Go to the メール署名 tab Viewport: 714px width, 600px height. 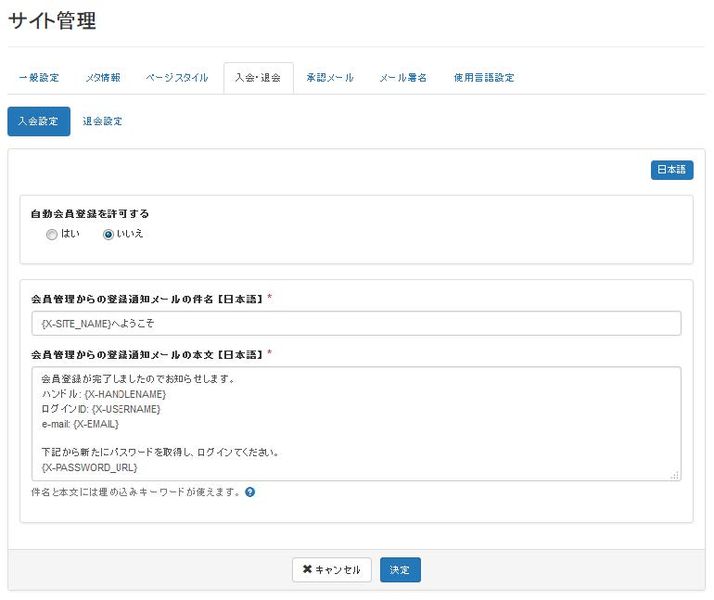tap(403, 78)
